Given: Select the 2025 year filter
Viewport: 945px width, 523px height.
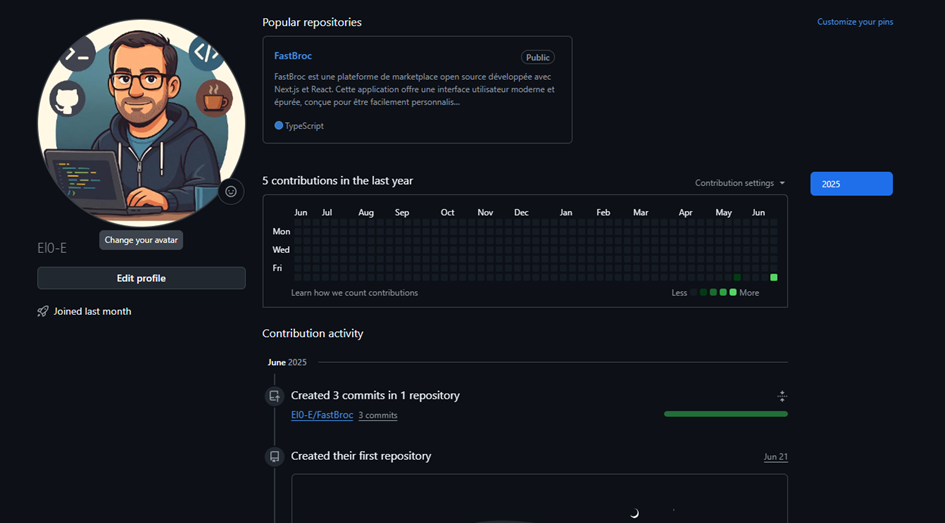Looking at the screenshot, I should [851, 184].
